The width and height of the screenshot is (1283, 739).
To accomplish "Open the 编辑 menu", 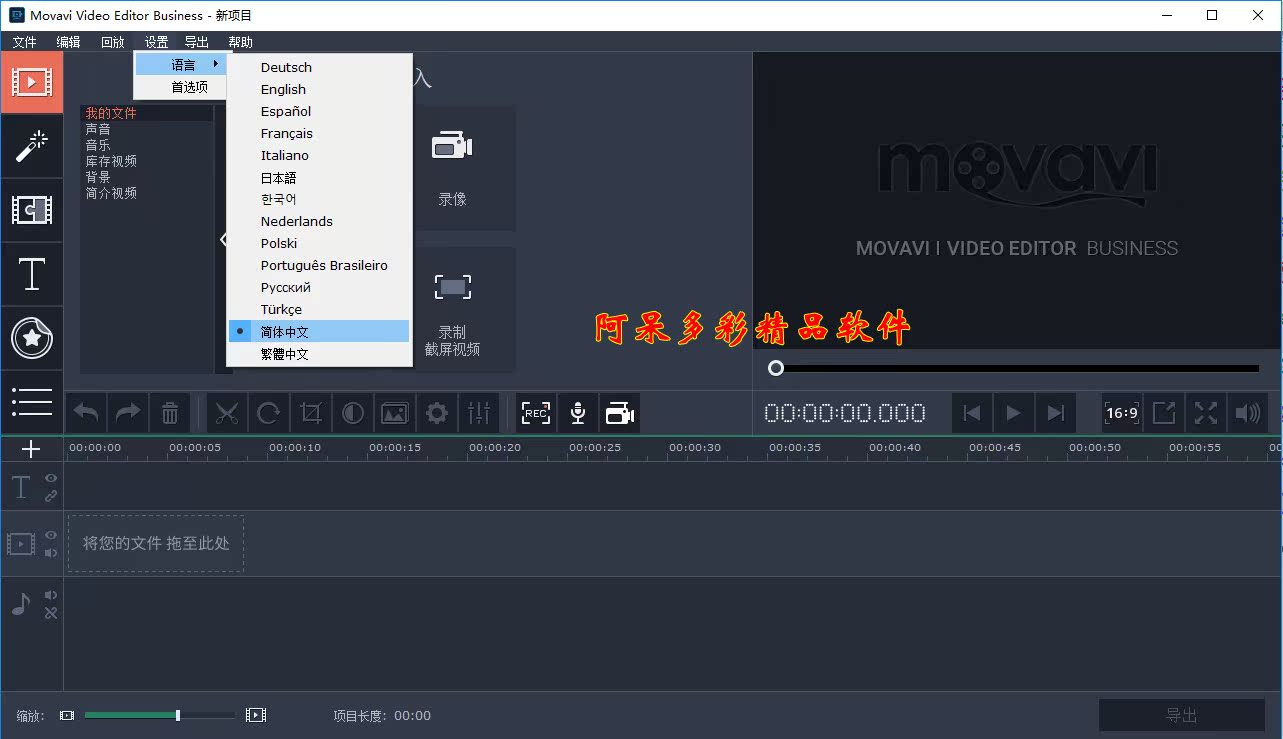I will [68, 42].
